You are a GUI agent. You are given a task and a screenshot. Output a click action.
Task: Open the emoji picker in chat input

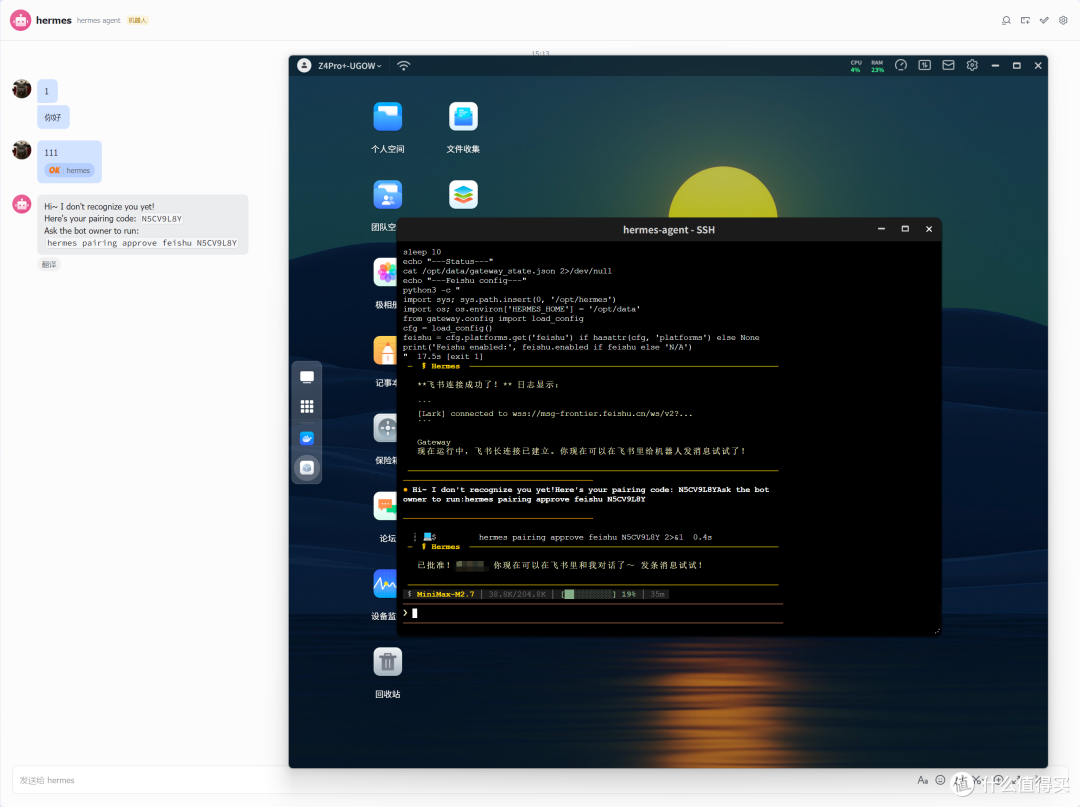[x=940, y=780]
